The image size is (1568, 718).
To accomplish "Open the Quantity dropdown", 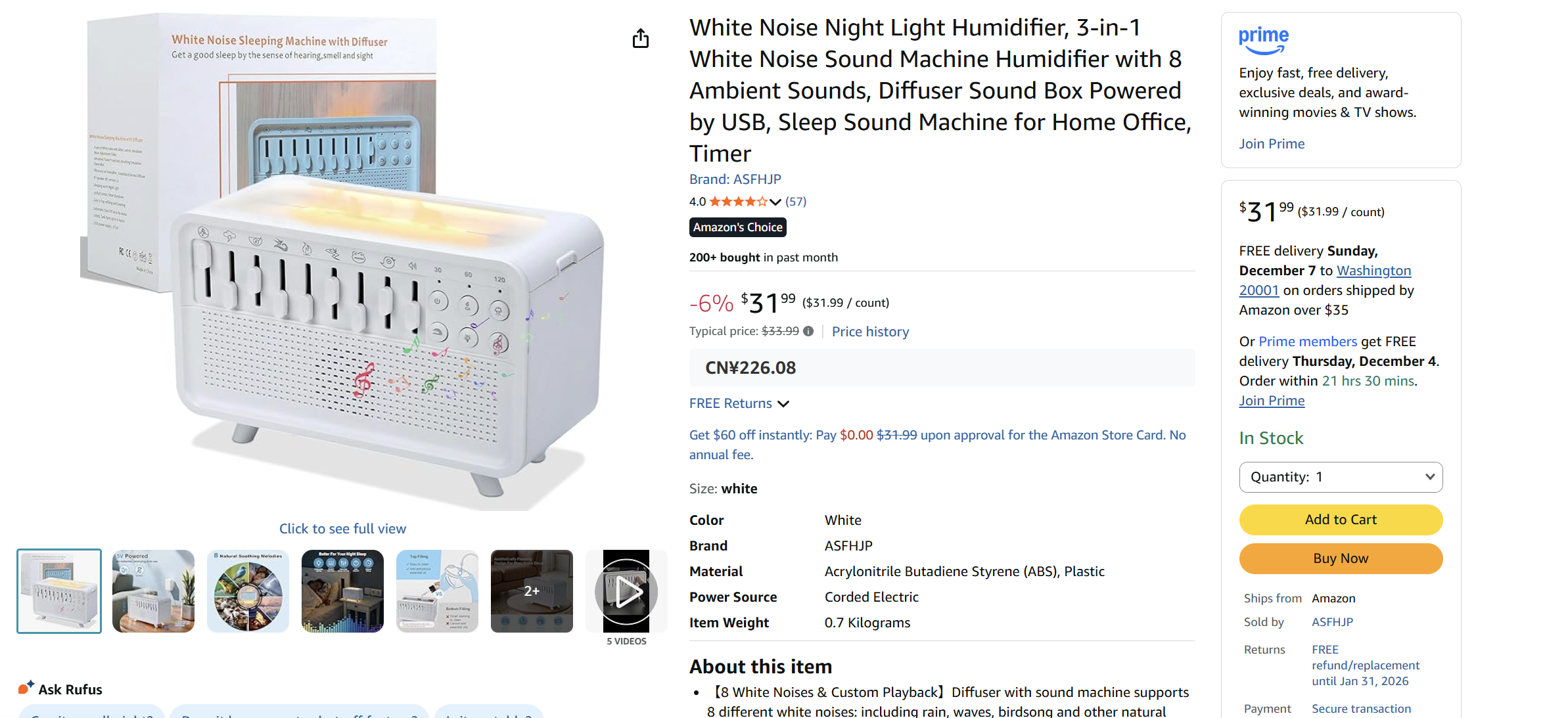I will coord(1341,477).
